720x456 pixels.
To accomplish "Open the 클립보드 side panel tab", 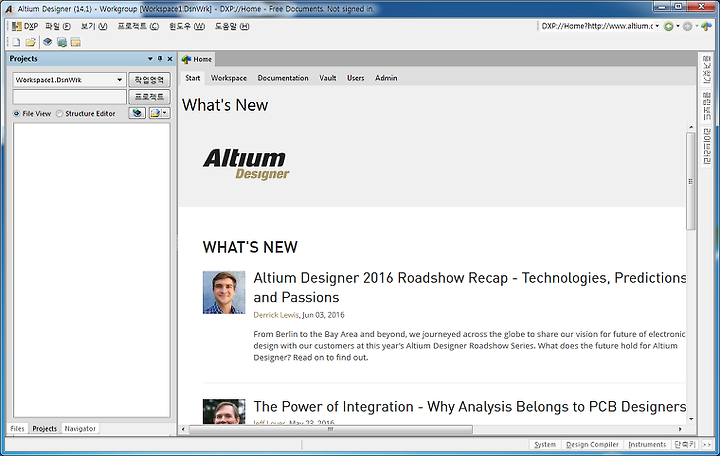I will [706, 106].
